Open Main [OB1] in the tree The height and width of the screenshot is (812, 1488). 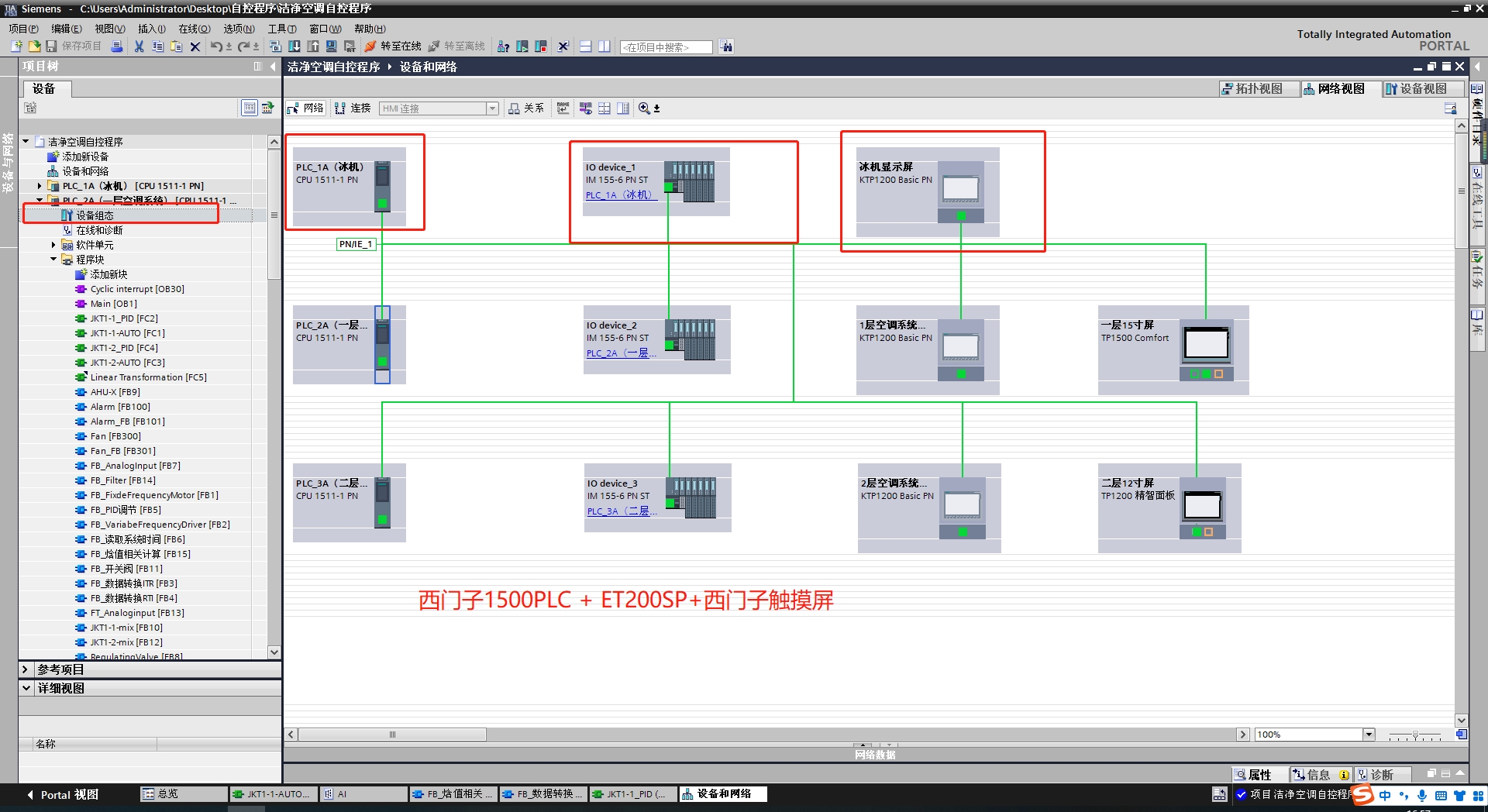[113, 304]
